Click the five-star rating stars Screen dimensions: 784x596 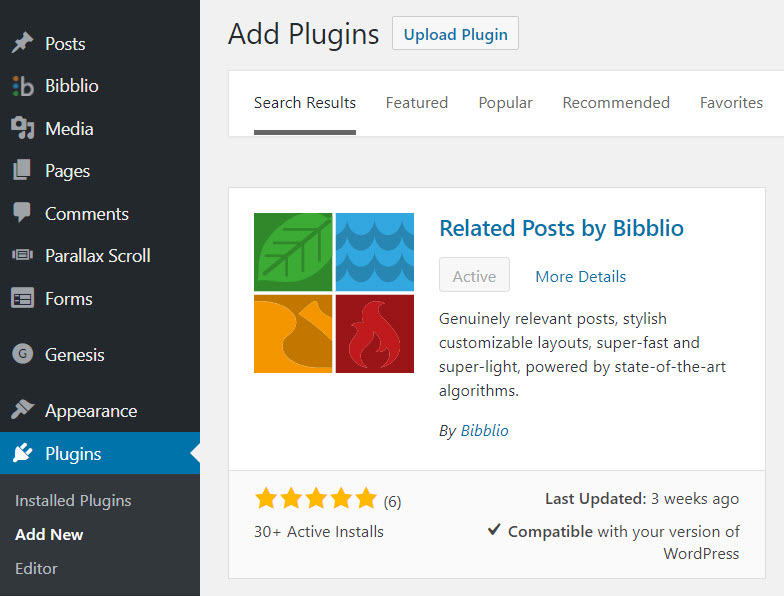(x=316, y=498)
